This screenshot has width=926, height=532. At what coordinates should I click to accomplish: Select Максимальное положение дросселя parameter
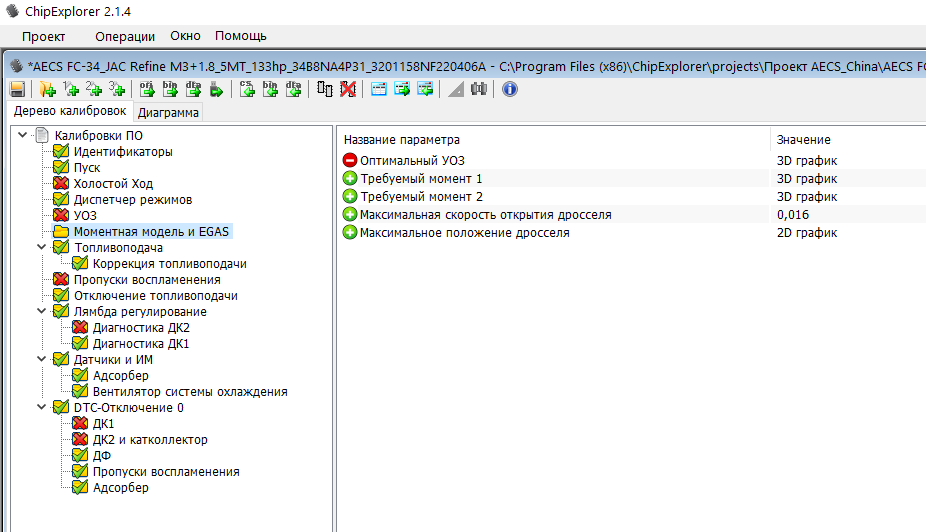point(464,232)
